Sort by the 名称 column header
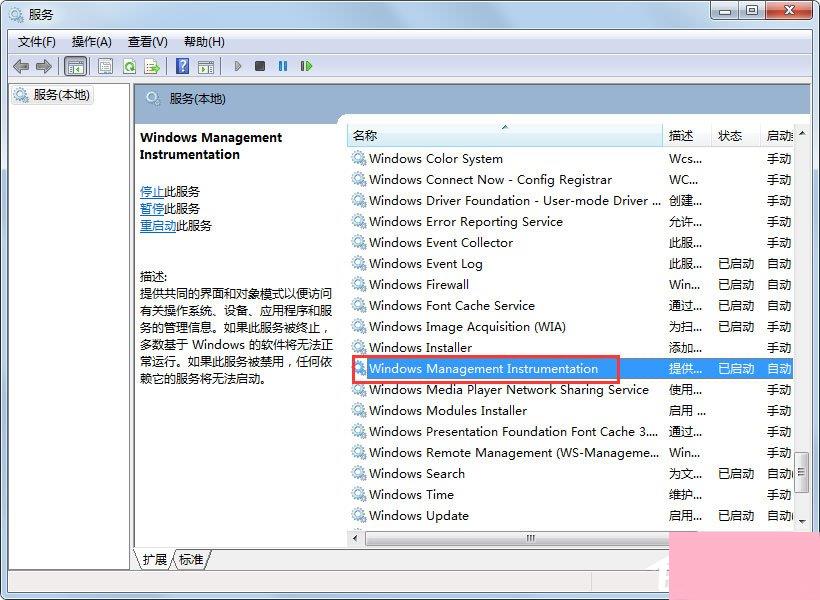Viewport: 820px width, 600px height. tap(505, 136)
